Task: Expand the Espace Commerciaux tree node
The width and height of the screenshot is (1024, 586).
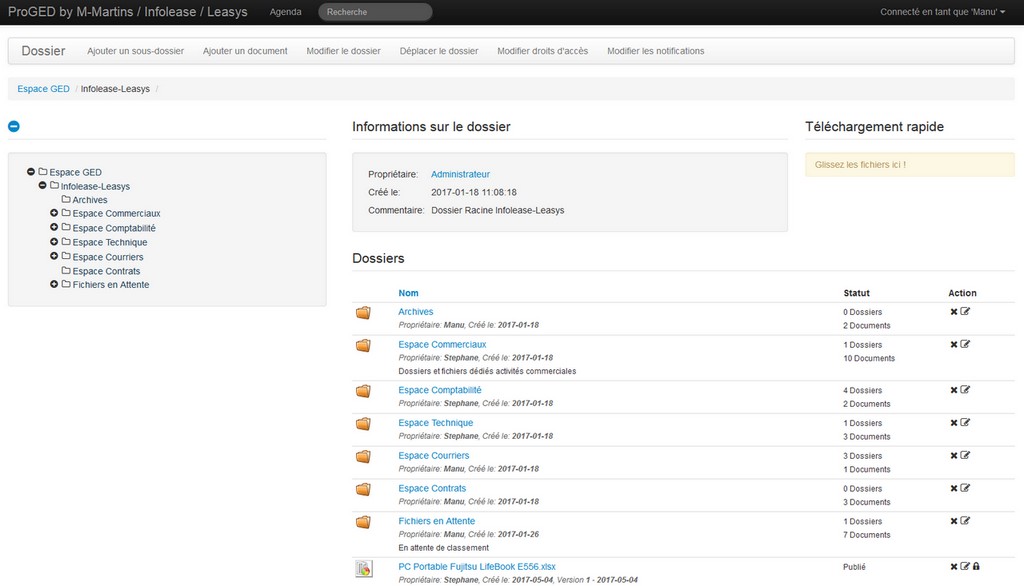Action: coord(52,213)
